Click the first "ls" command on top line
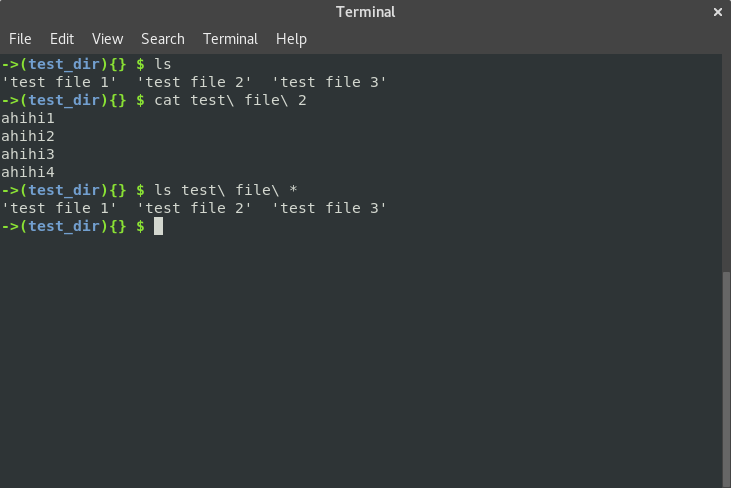Viewport: 731px width, 488px height. pyautogui.click(x=163, y=64)
